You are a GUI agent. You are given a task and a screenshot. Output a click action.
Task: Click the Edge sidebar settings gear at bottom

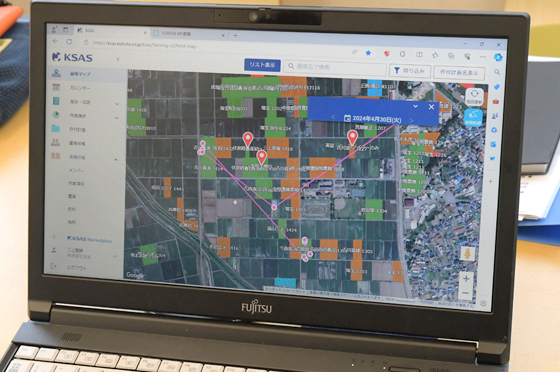coord(484,303)
